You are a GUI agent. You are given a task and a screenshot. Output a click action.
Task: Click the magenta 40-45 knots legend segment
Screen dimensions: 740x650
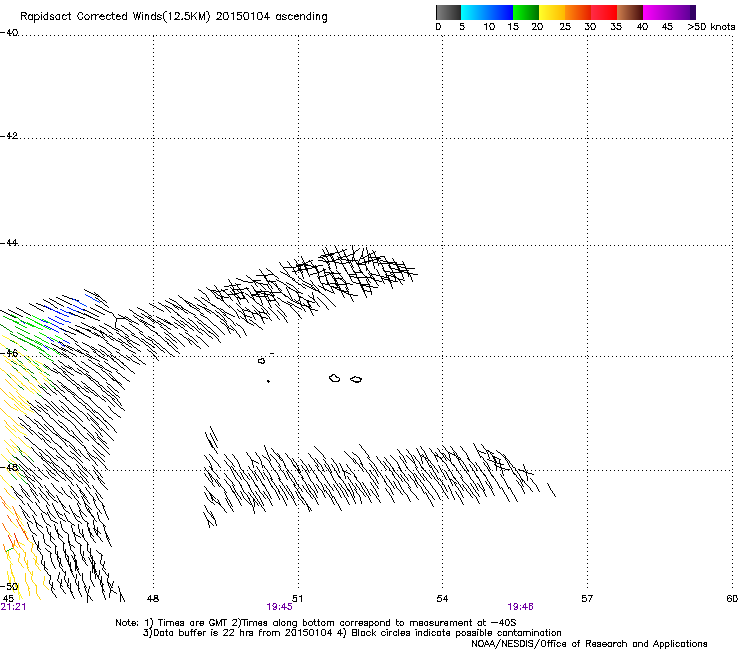click(656, 12)
